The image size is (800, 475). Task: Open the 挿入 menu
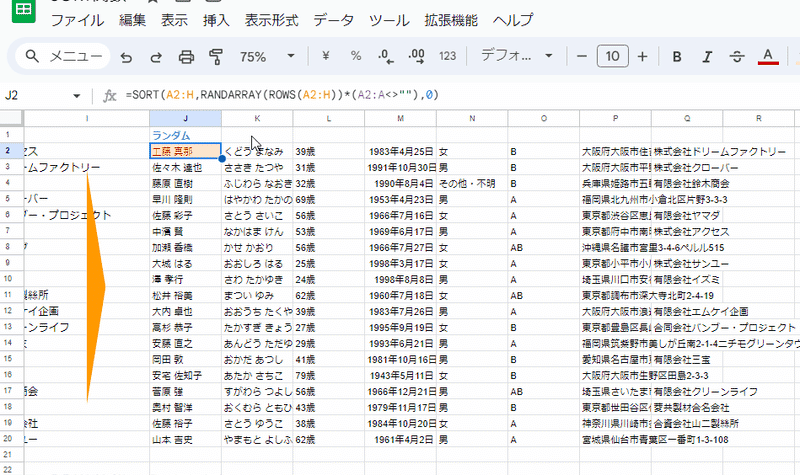click(216, 20)
